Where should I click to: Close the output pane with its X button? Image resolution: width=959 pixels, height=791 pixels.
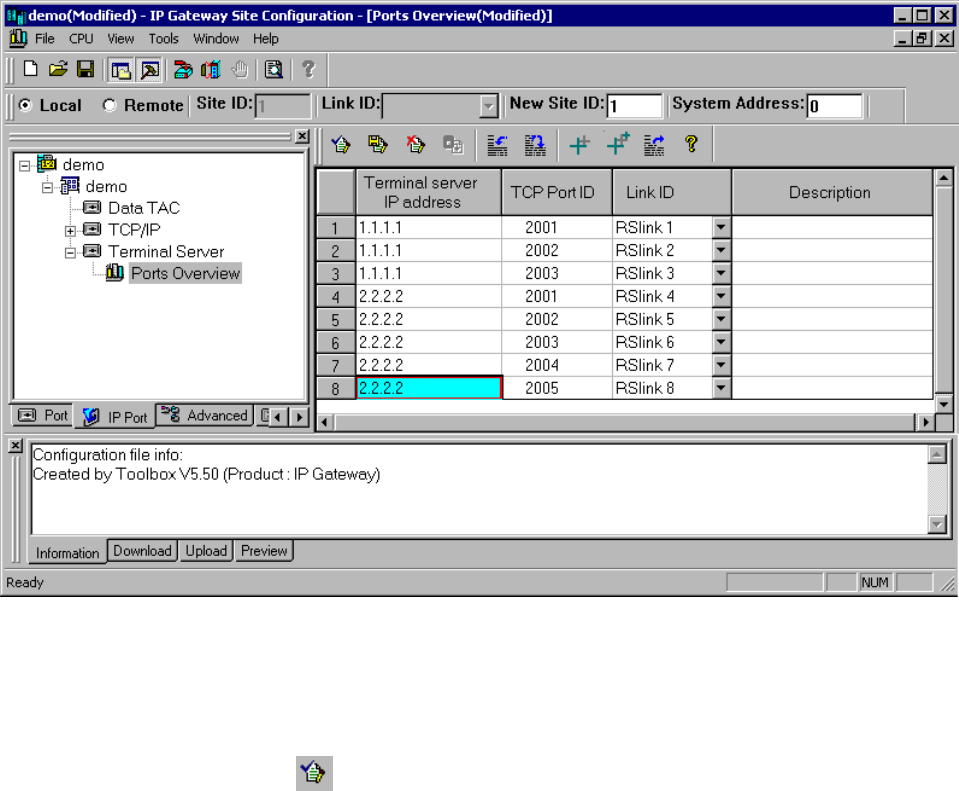pyautogui.click(x=16, y=445)
